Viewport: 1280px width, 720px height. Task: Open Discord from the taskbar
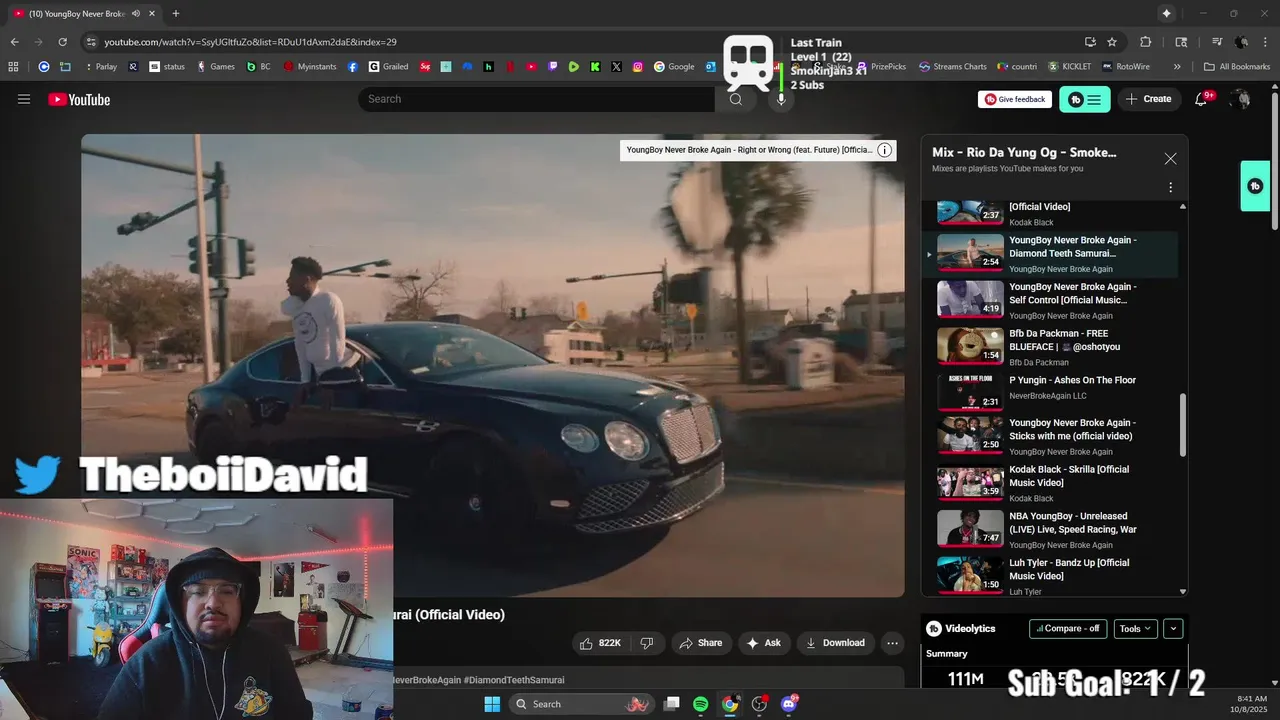click(x=789, y=704)
